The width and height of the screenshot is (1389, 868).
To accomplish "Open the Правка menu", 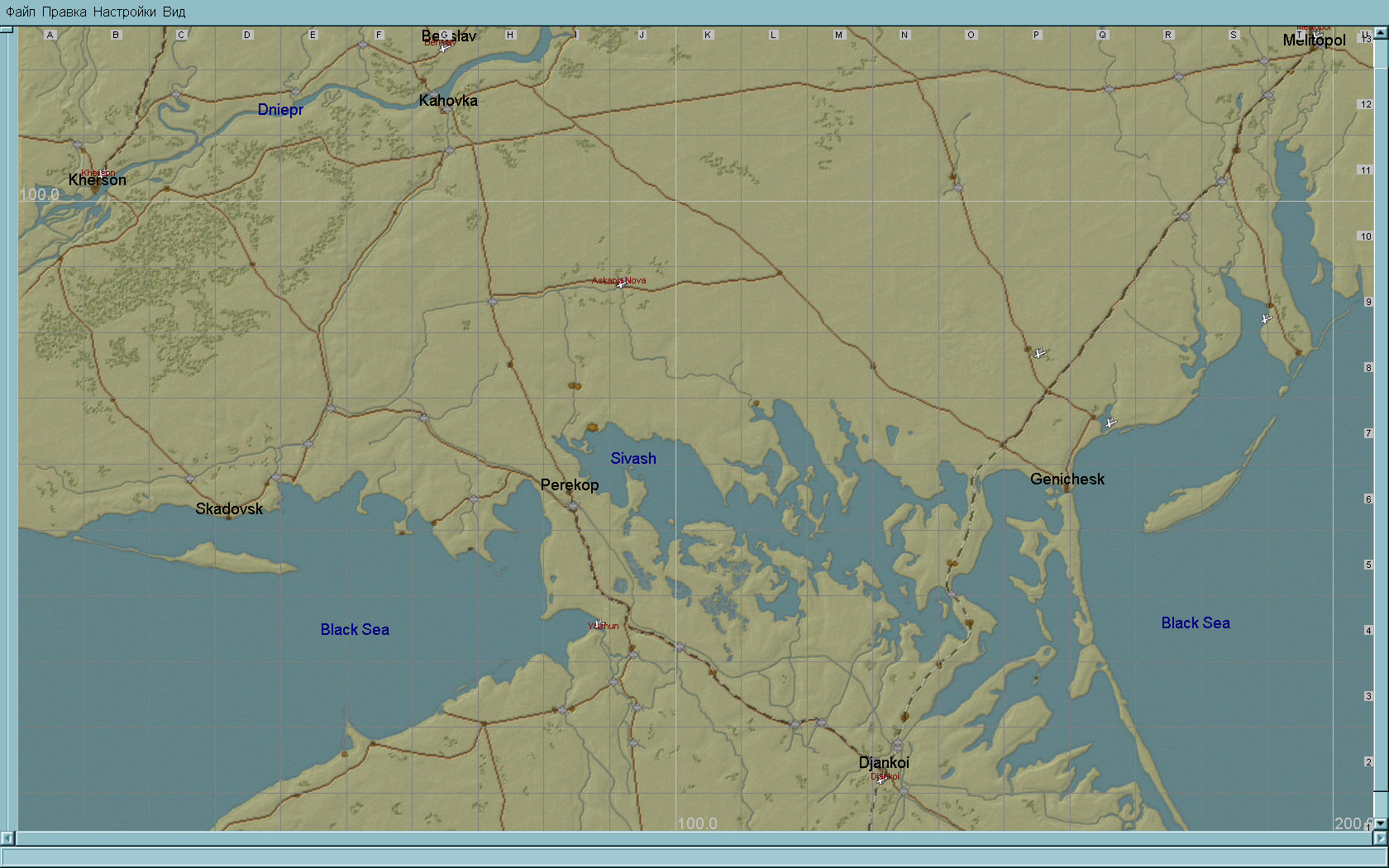I will click(x=64, y=12).
